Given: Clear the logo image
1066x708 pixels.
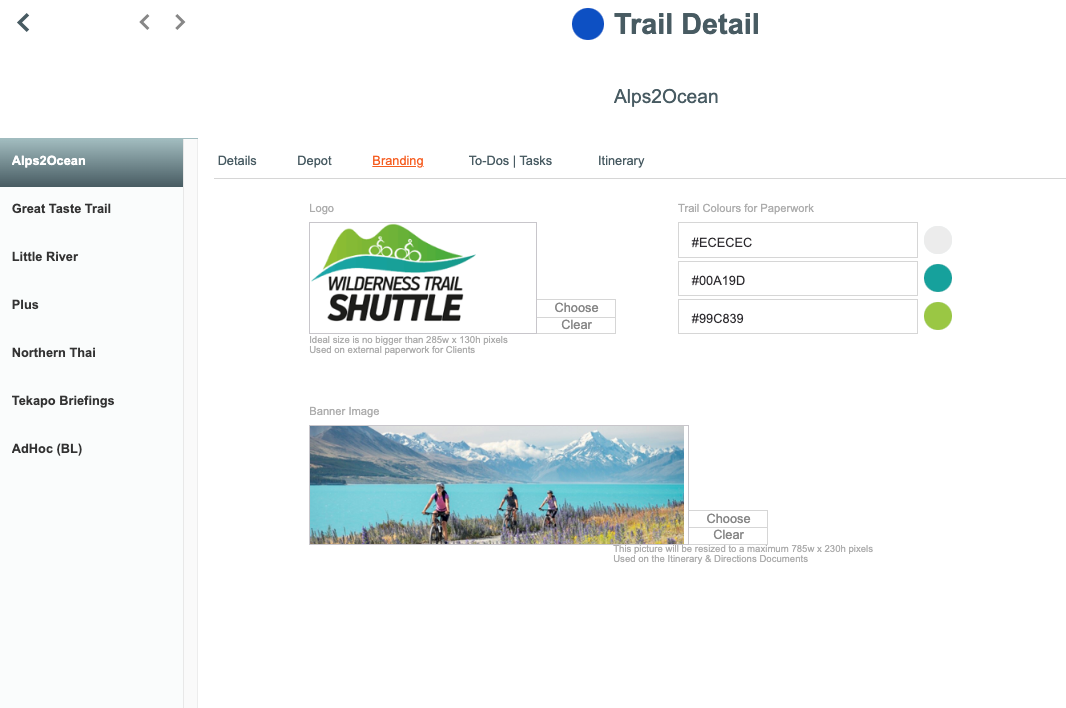Looking at the screenshot, I should 576,325.
